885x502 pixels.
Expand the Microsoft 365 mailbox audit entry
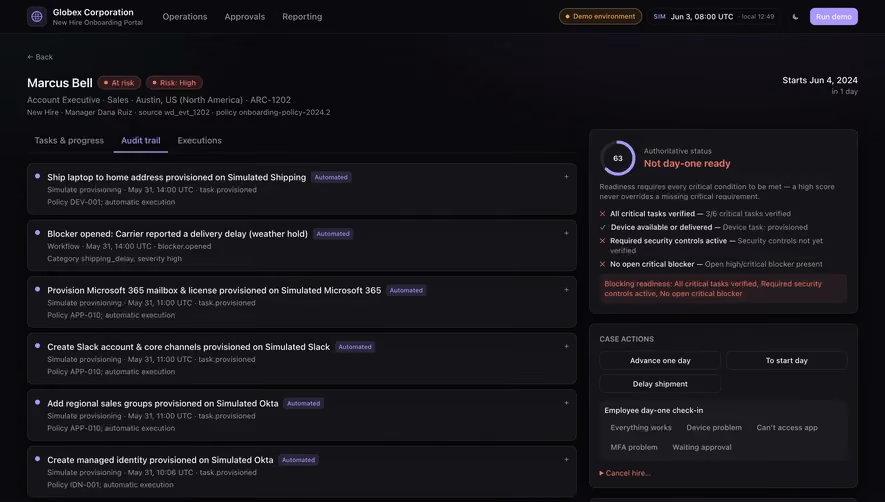[566, 290]
